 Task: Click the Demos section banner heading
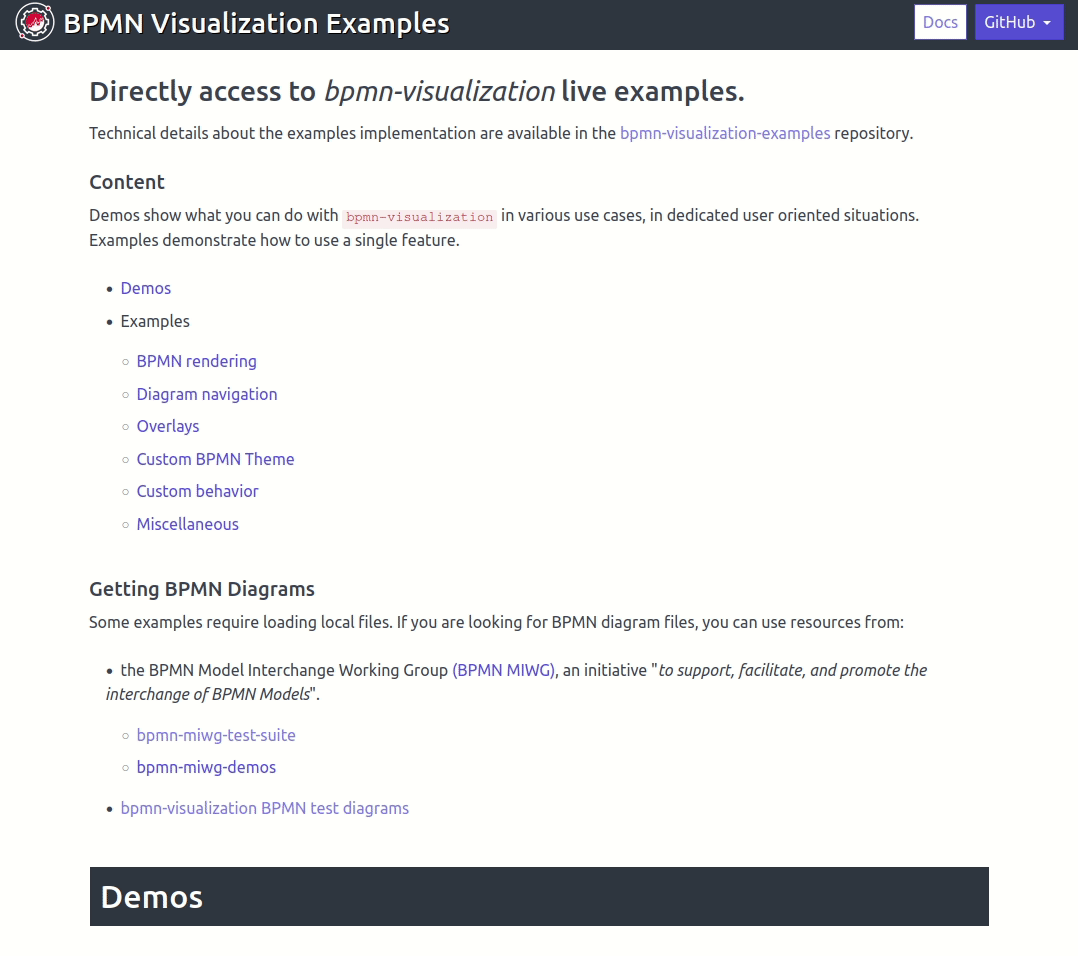pyautogui.click(x=151, y=897)
